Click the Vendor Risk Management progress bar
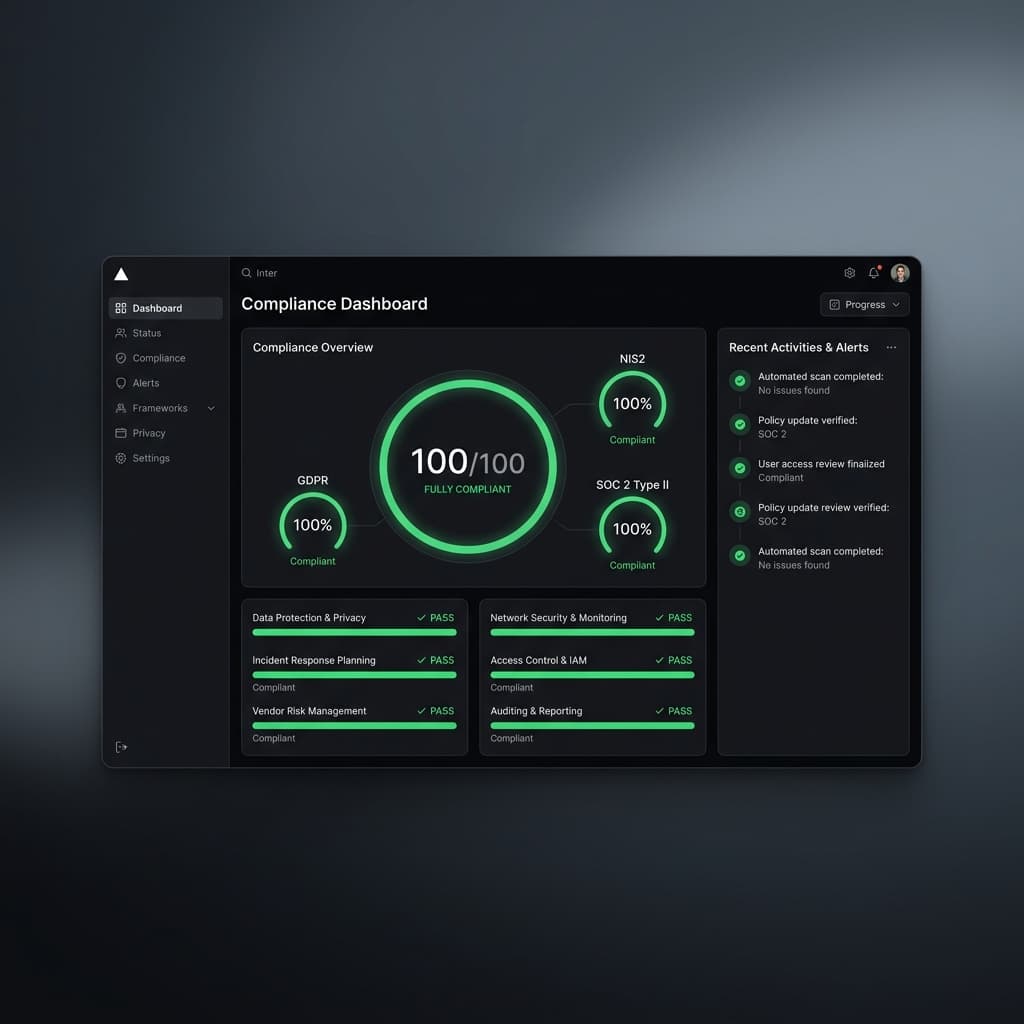 (x=355, y=726)
